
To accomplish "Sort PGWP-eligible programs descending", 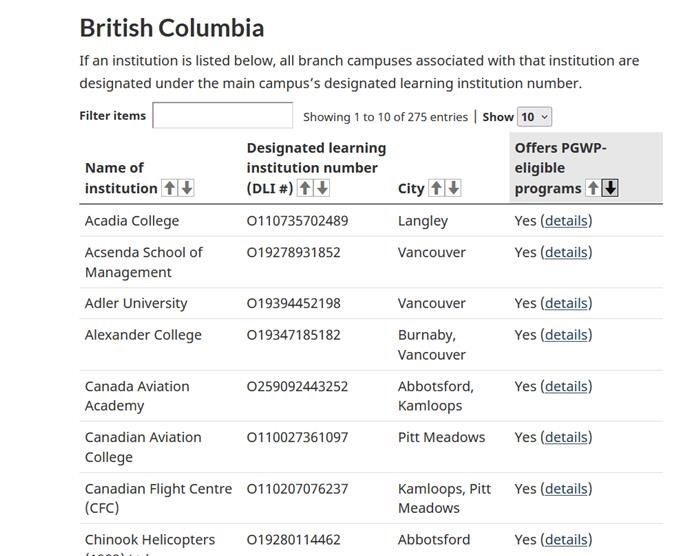I will point(610,188).
